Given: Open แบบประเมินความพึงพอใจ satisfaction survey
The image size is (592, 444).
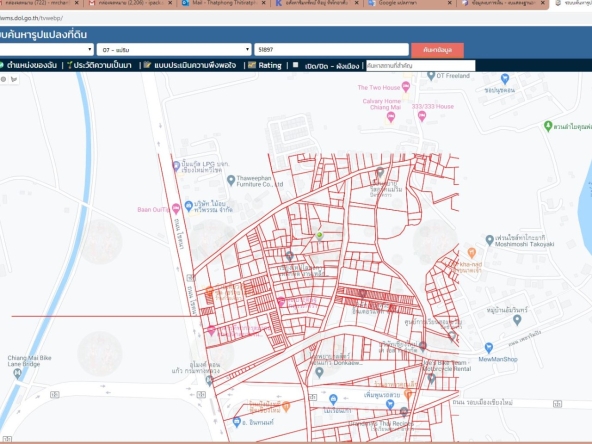Looking at the screenshot, I should pyautogui.click(x=195, y=65).
